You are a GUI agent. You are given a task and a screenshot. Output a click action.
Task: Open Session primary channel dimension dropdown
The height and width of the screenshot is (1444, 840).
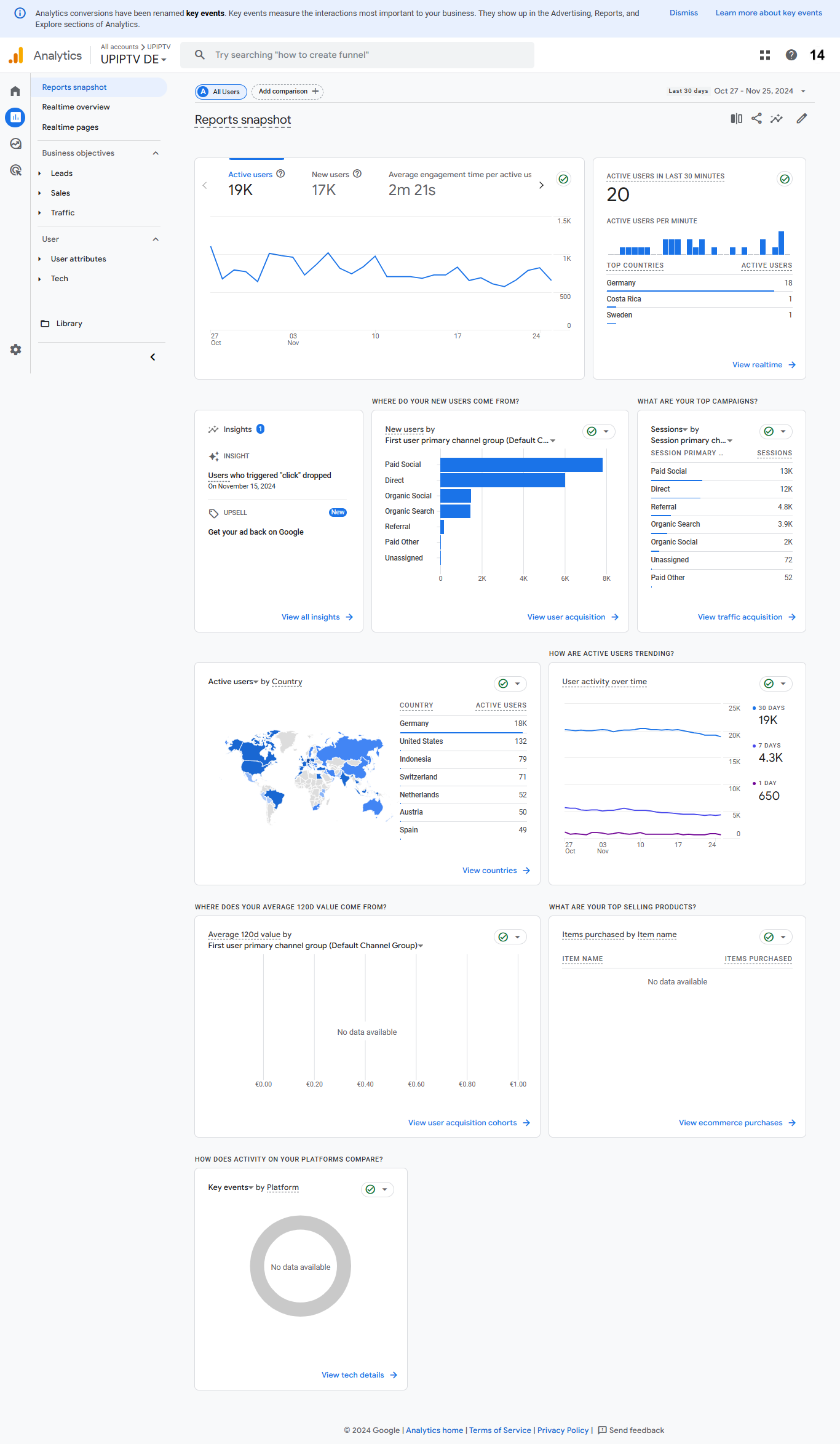tap(692, 441)
